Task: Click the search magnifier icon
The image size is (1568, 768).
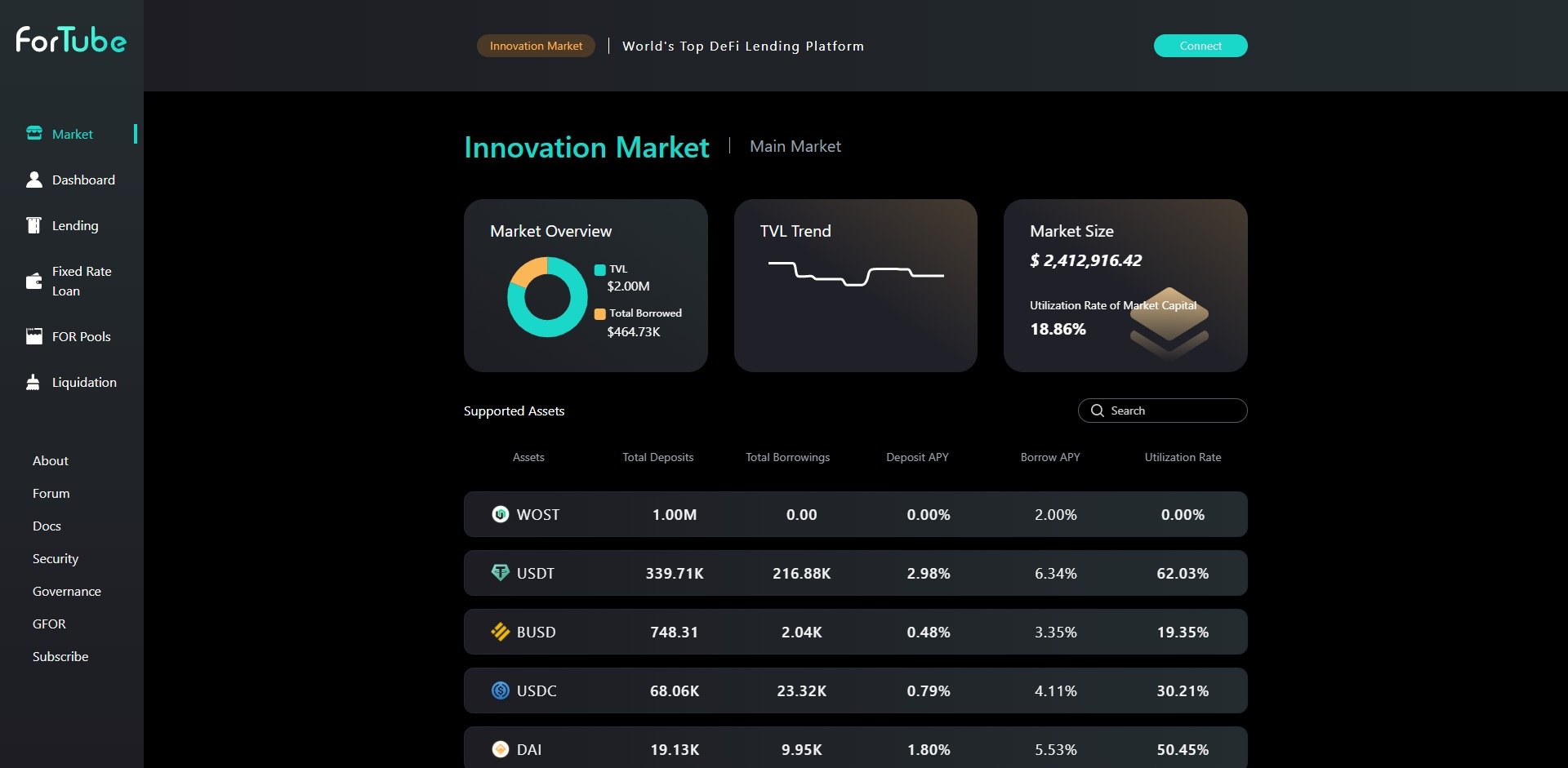Action: point(1098,411)
